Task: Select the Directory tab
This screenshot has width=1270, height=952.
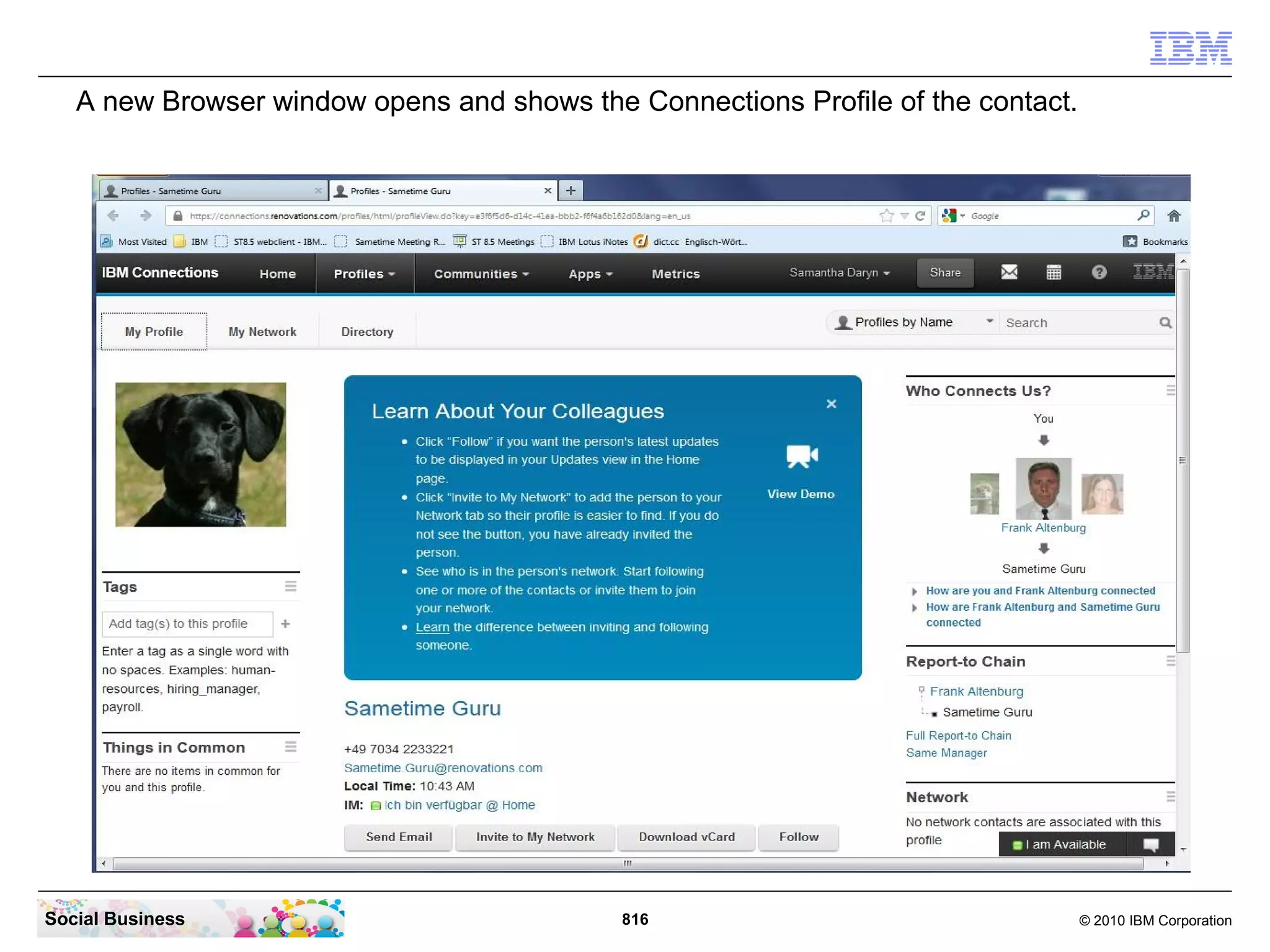Action: [367, 332]
